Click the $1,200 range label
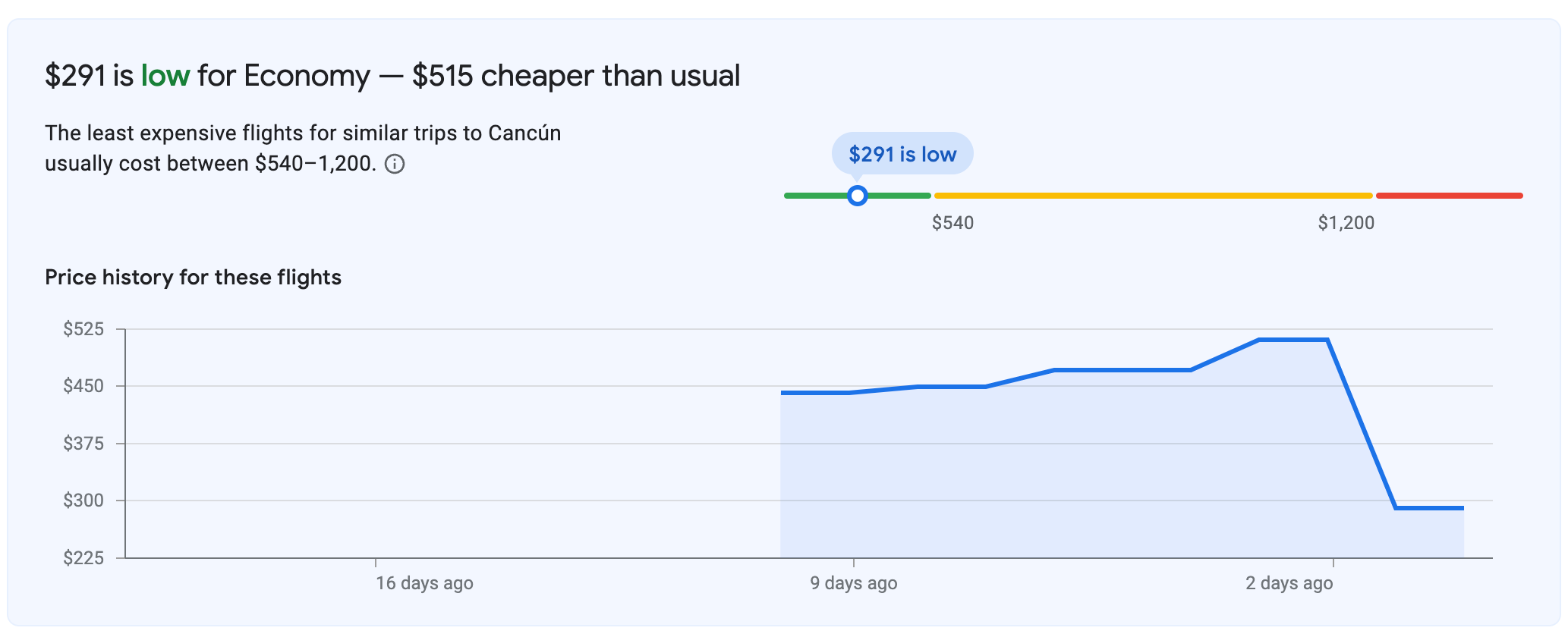The image size is (1568, 634). 1346,223
